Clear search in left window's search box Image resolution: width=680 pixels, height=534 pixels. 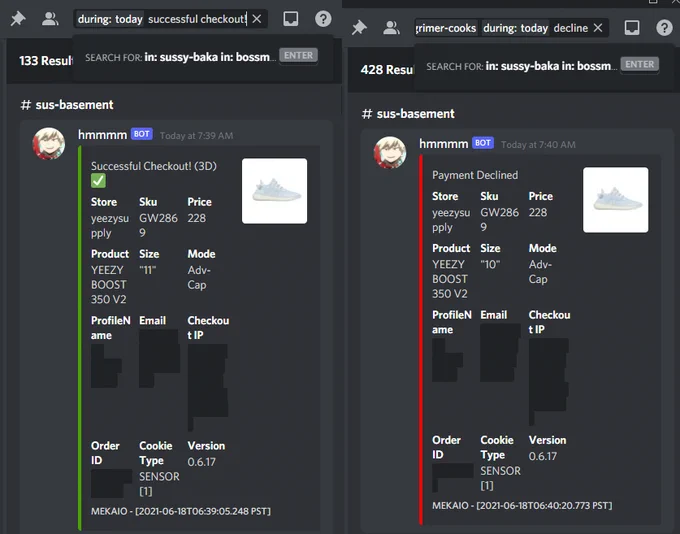coord(257,19)
